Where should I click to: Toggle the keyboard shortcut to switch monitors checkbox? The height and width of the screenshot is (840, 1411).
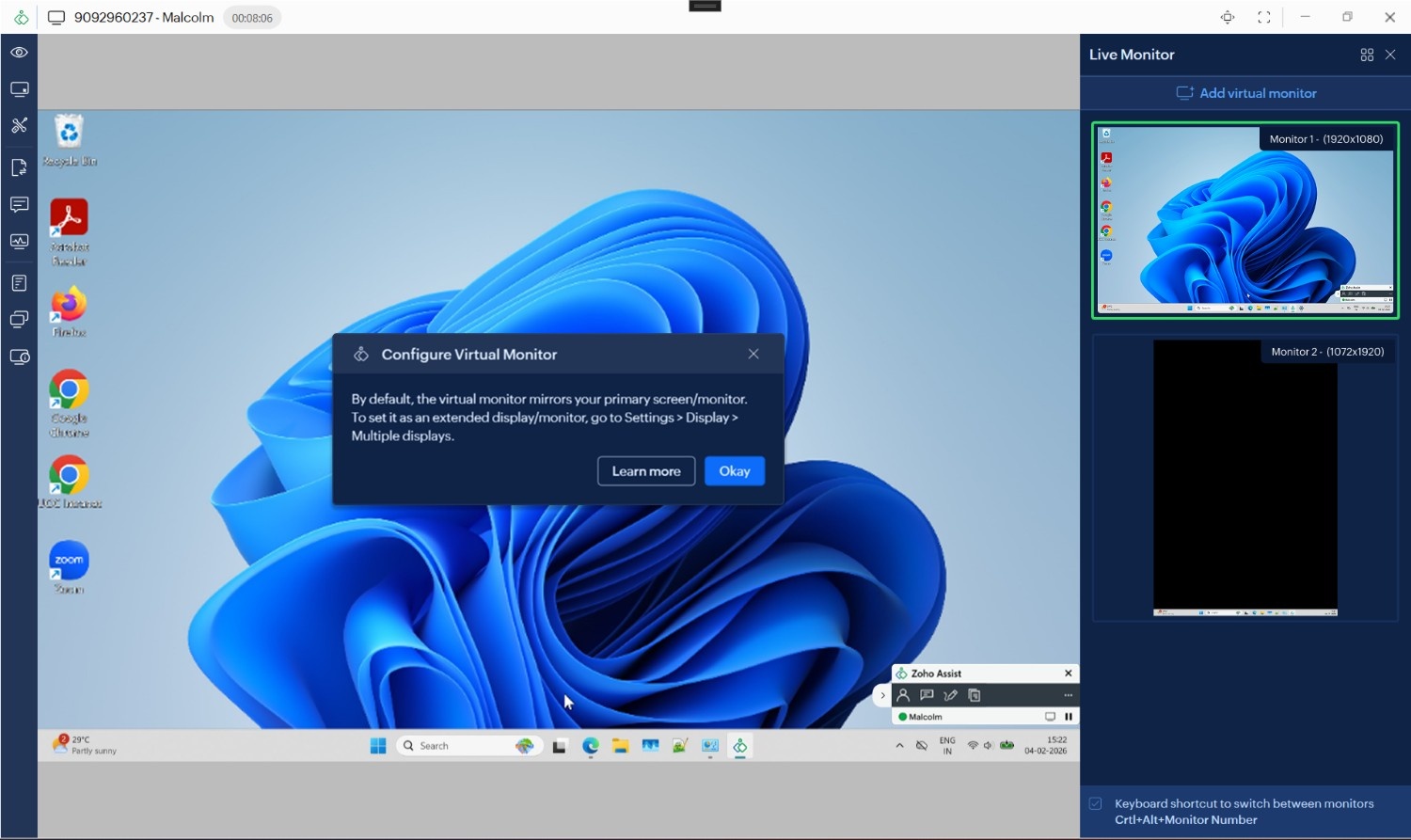[1095, 803]
